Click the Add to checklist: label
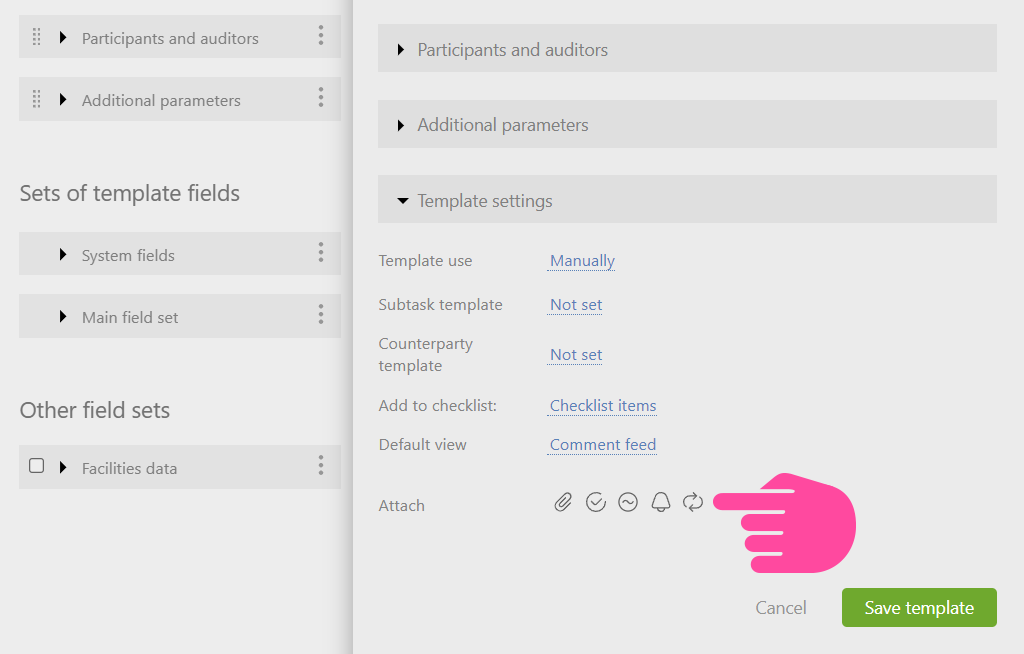This screenshot has width=1024, height=654. click(438, 406)
